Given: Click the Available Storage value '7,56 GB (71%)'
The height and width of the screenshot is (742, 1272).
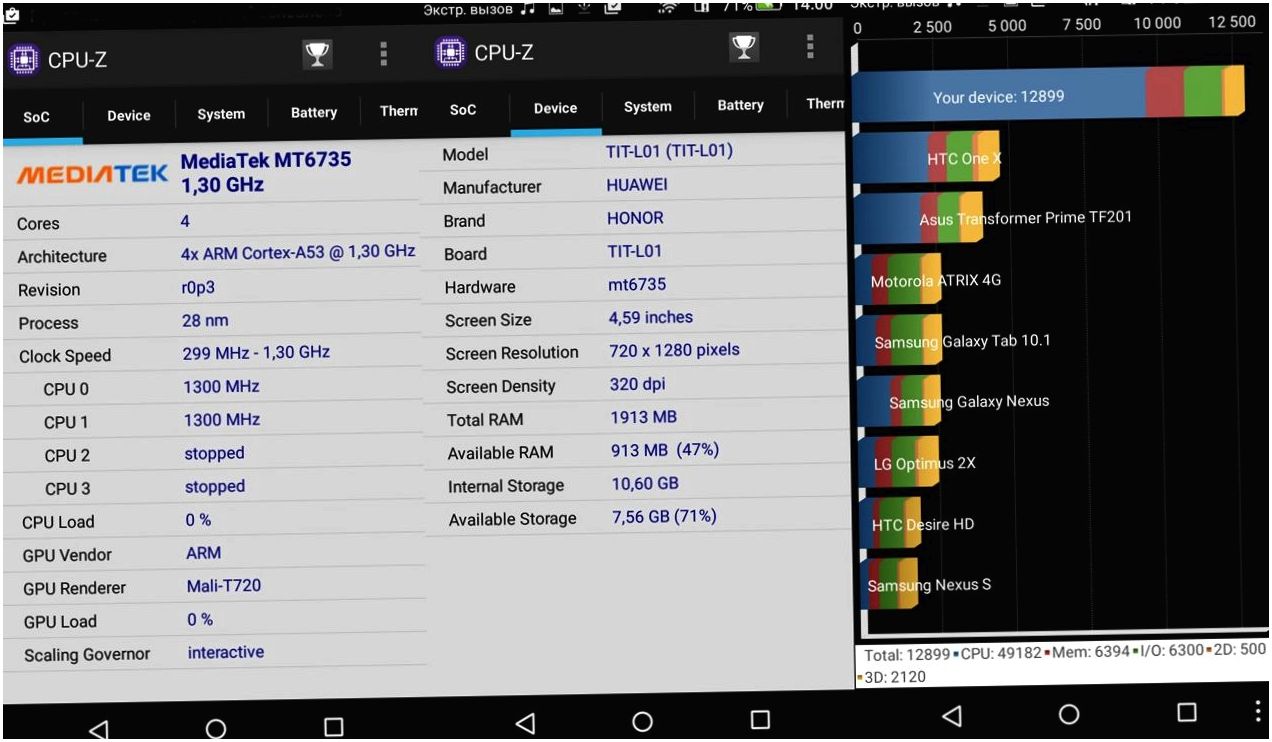Looking at the screenshot, I should pyautogui.click(x=664, y=516).
